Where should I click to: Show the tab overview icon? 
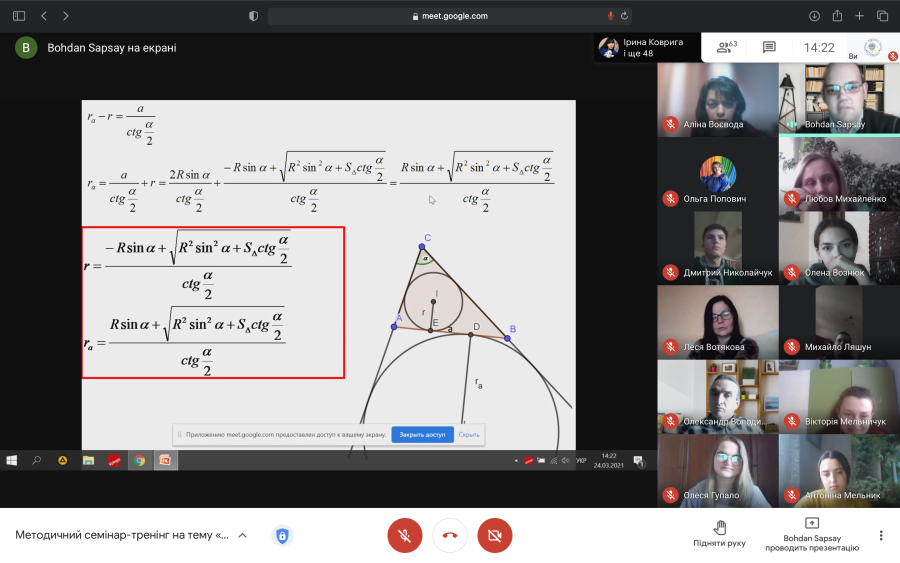click(x=882, y=16)
